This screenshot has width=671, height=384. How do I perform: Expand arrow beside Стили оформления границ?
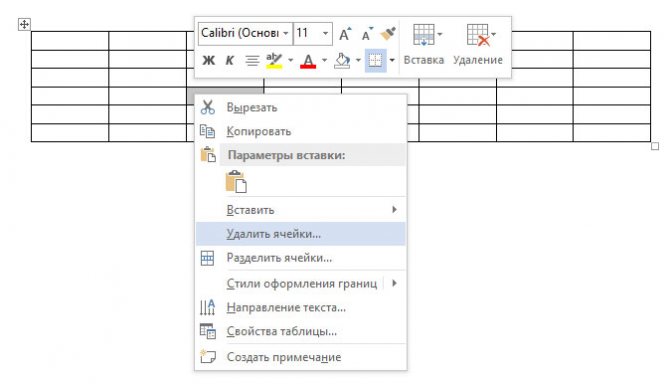(394, 283)
